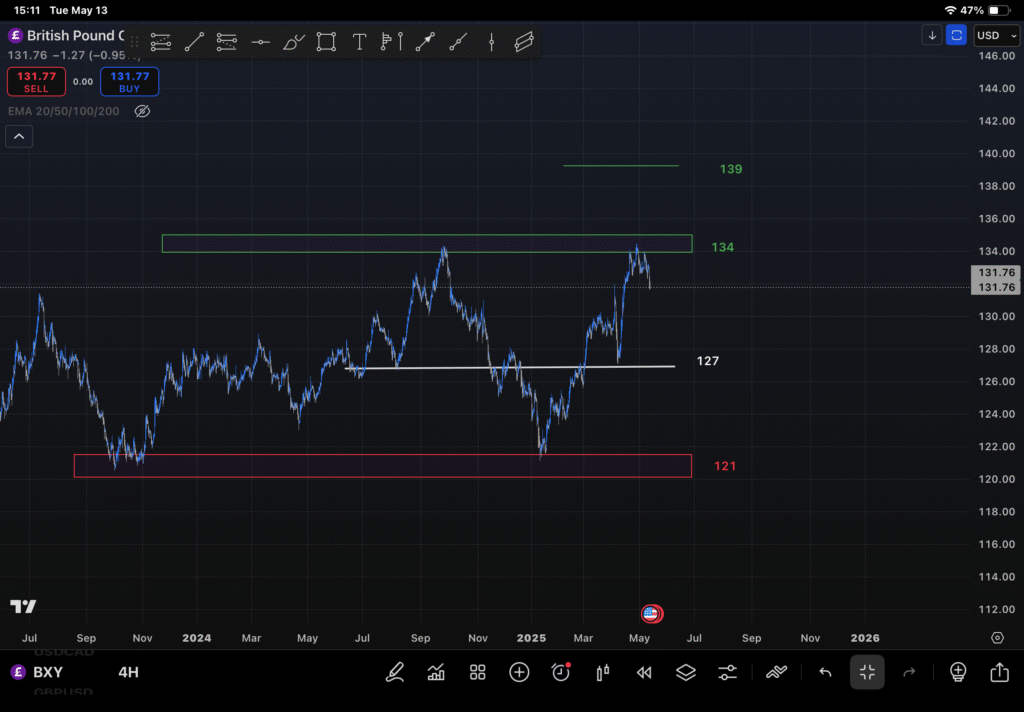The height and width of the screenshot is (712, 1024).
Task: Exit fullscreen with the collapse arrows button
Action: pos(867,672)
